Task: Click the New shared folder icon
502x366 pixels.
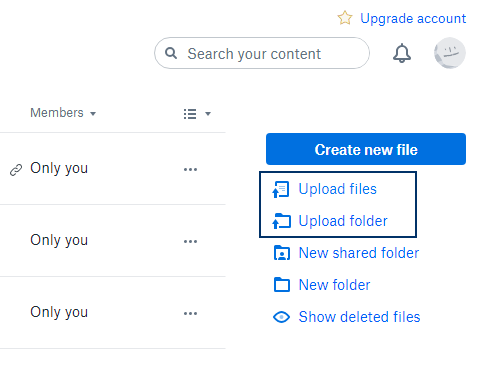Action: point(282,253)
